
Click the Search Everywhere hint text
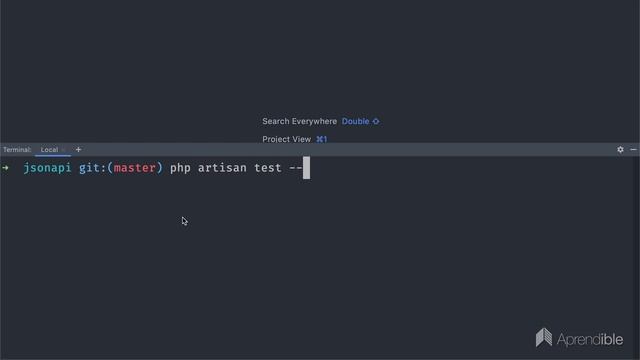pyautogui.click(x=300, y=121)
